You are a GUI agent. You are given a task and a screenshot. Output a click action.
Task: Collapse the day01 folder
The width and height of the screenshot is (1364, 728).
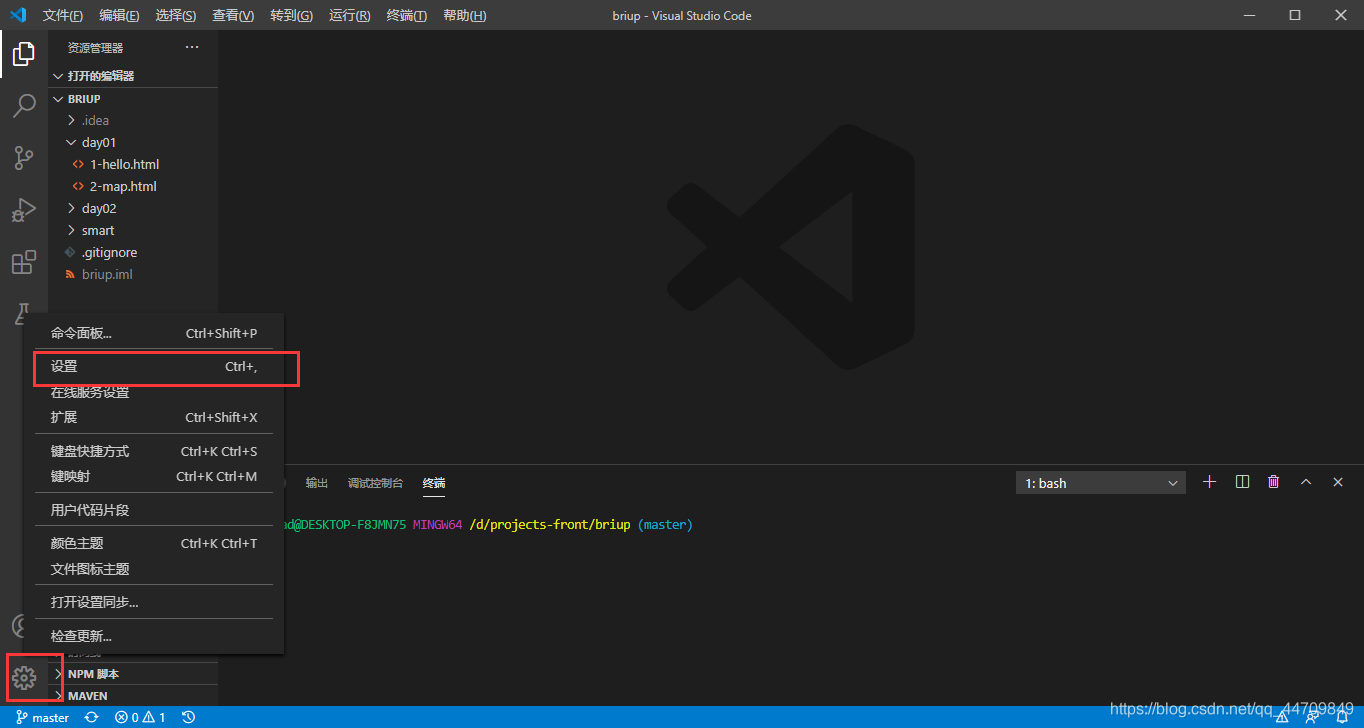[x=133, y=142]
